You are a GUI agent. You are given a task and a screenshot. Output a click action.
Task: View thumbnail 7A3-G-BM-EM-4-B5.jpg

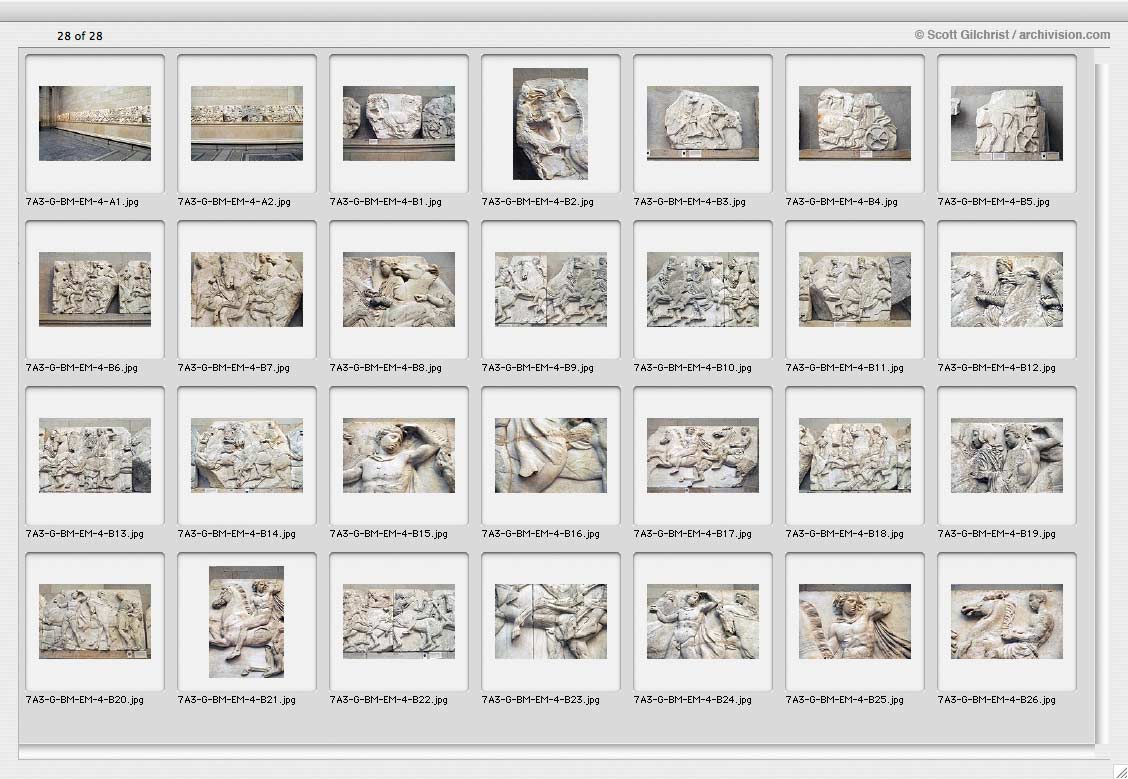[x=1006, y=123]
